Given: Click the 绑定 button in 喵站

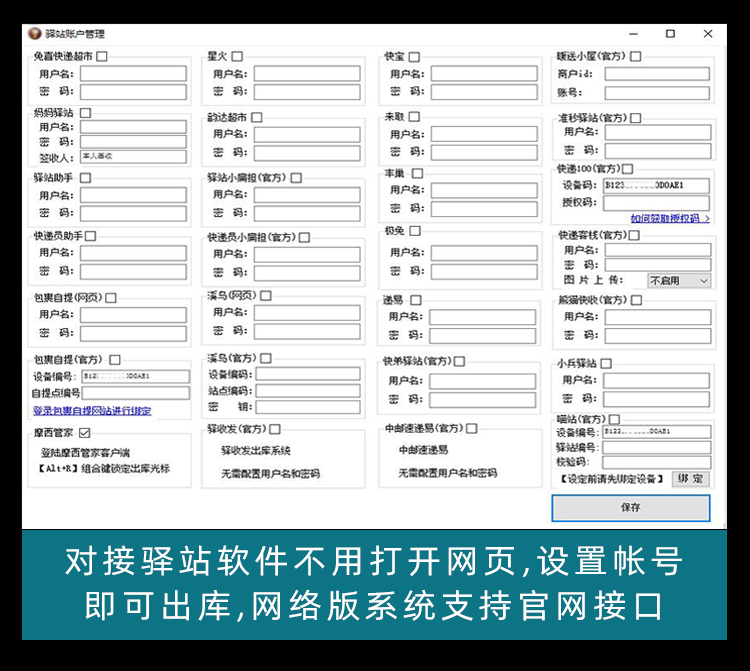Looking at the screenshot, I should tap(690, 479).
